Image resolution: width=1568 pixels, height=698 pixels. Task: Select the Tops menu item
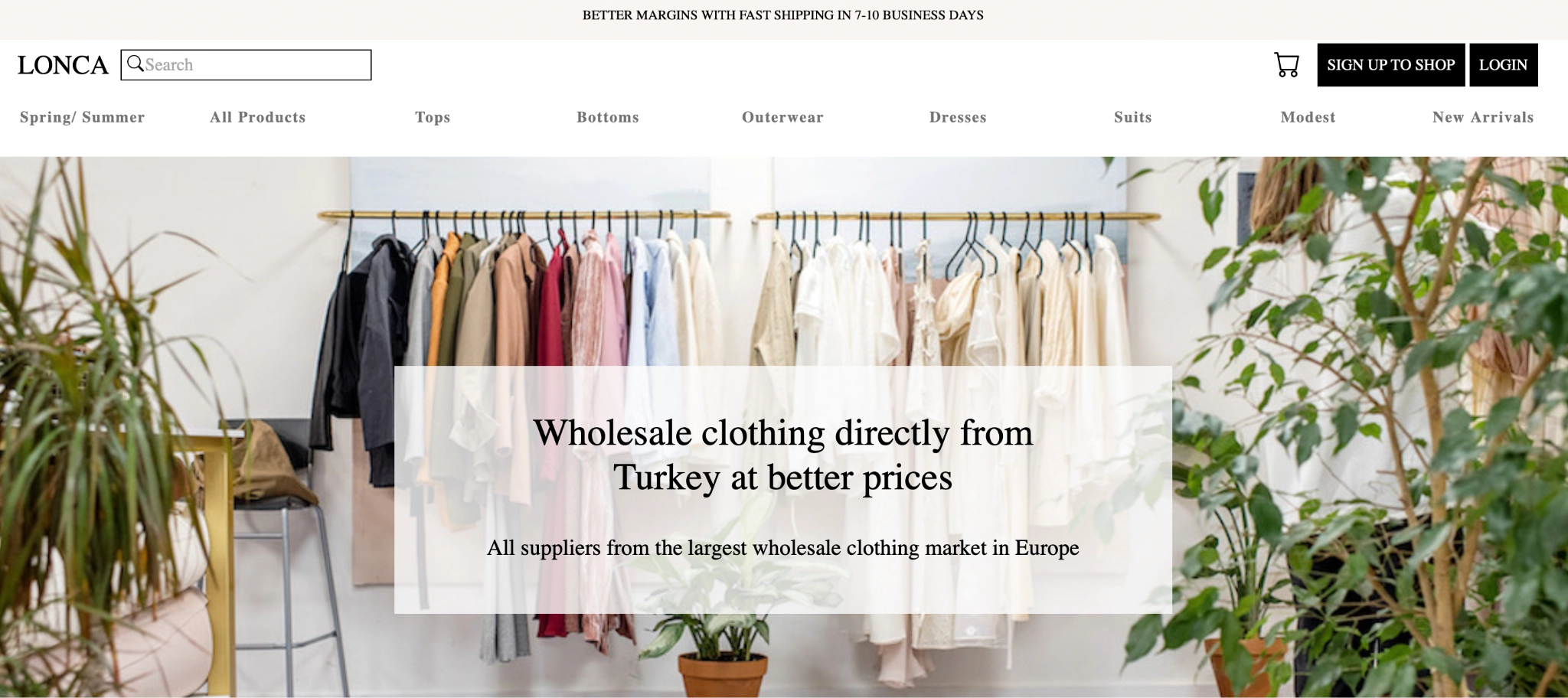[x=433, y=117]
